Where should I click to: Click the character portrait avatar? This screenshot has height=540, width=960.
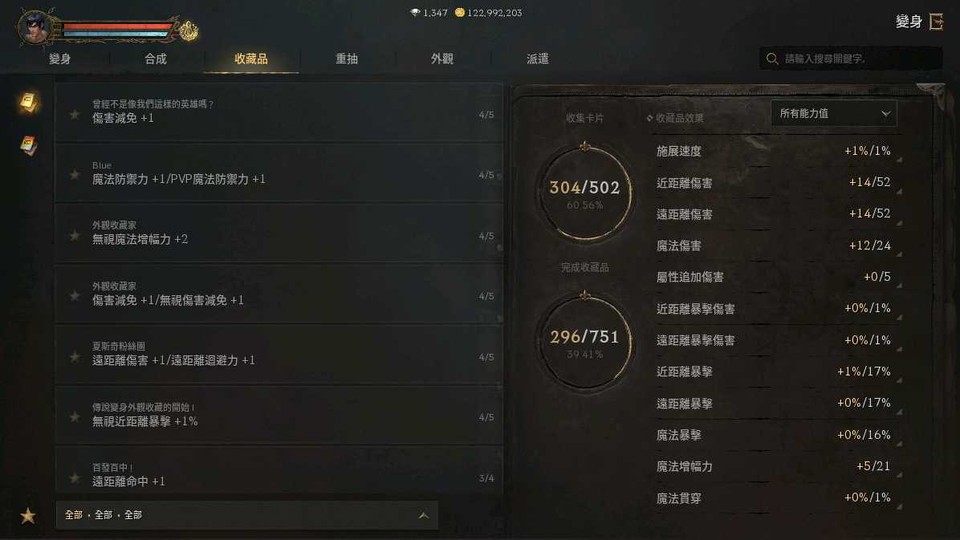pos(35,26)
